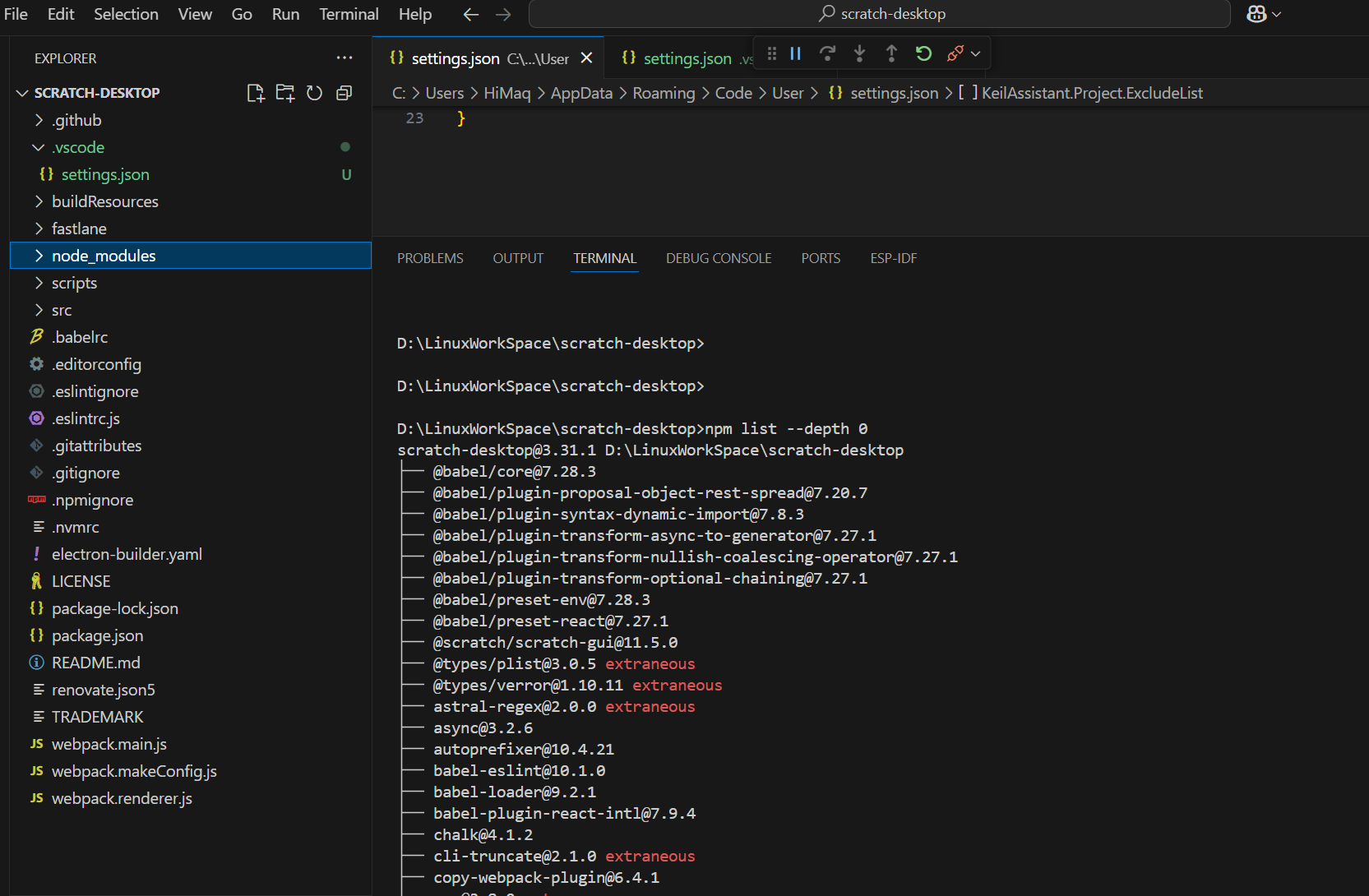This screenshot has height=896, width=1369.
Task: Click the KeilAssistant.Project.ExcludeList breadcrumb
Action: (1092, 93)
